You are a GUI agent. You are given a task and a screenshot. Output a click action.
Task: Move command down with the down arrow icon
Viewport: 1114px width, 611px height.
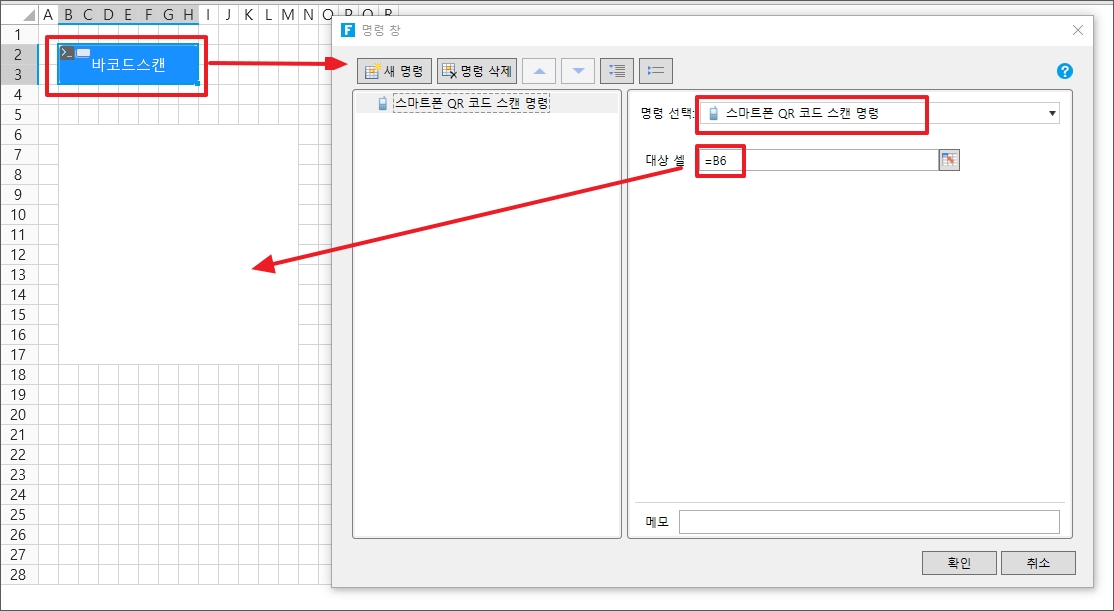pyautogui.click(x=577, y=71)
